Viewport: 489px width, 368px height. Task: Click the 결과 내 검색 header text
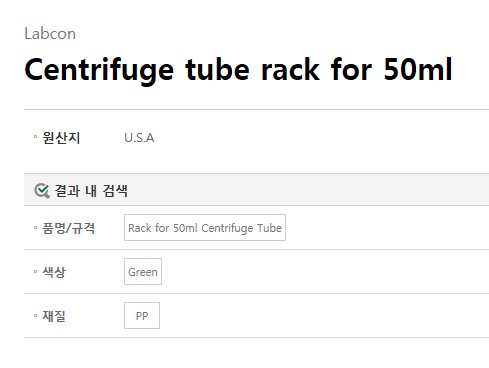(x=91, y=191)
